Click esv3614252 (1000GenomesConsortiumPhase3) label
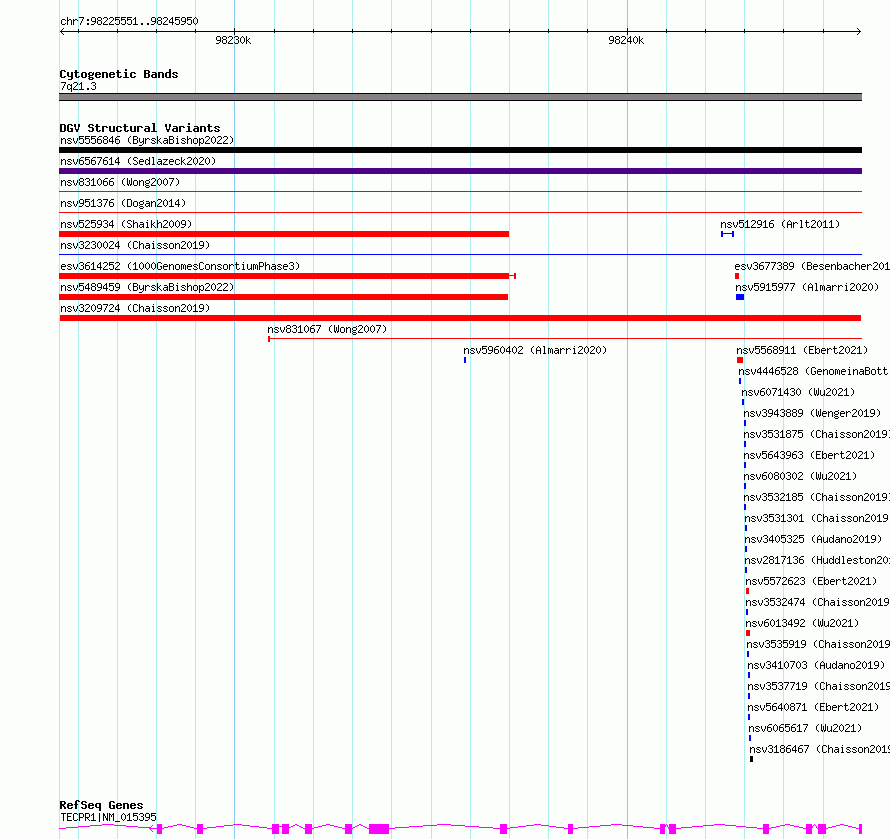This screenshot has width=890, height=839. click(x=180, y=266)
